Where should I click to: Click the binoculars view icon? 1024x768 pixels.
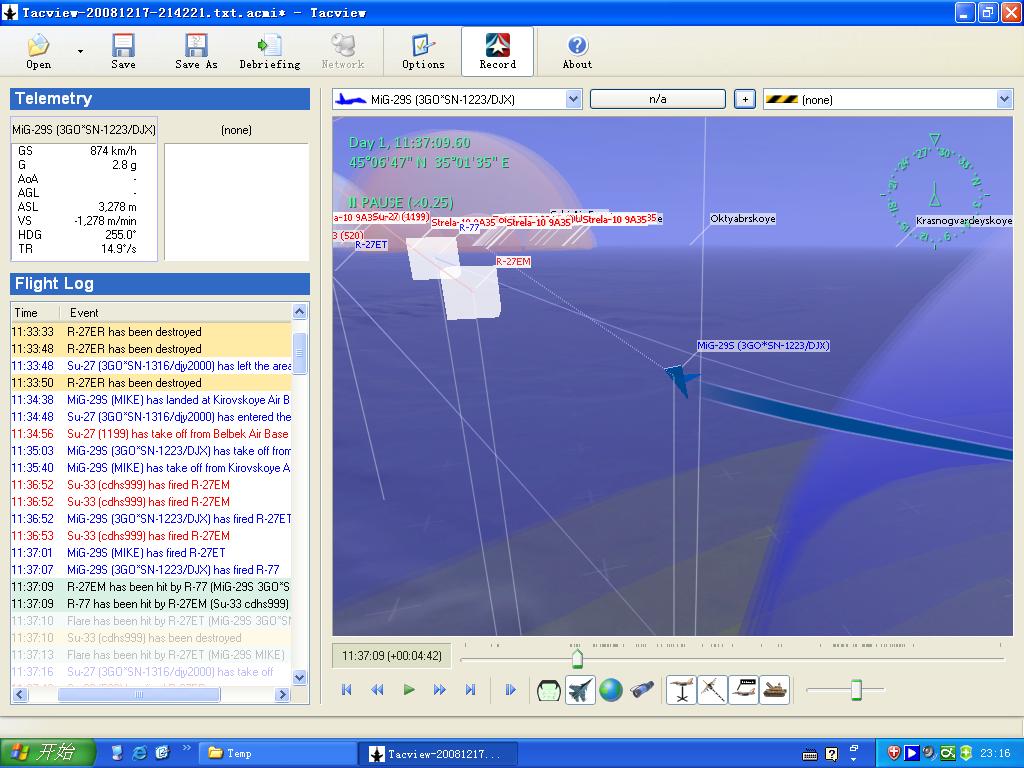(642, 690)
